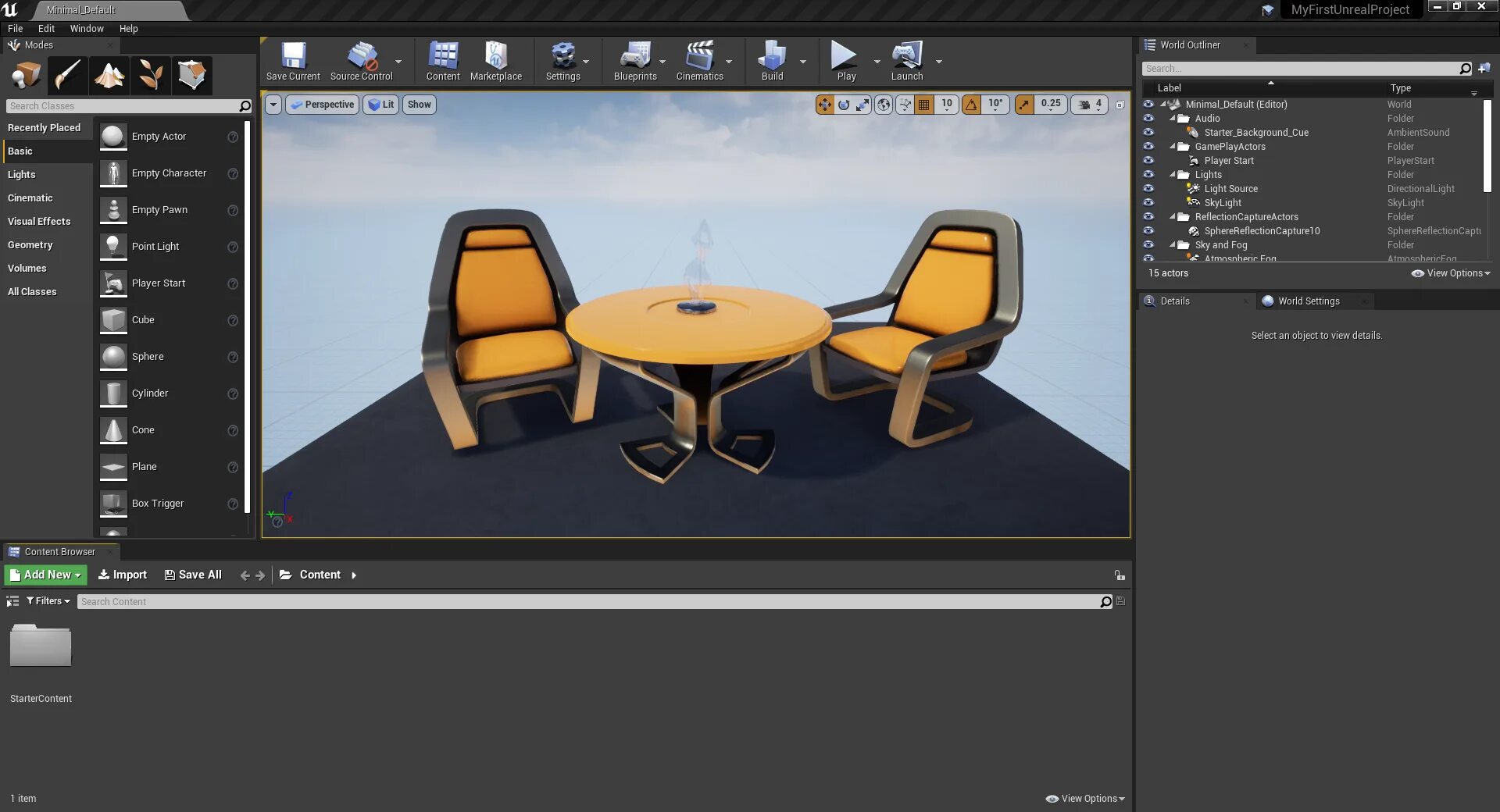Toggle grid snapping in viewport
The width and height of the screenshot is (1500, 812).
[924, 105]
